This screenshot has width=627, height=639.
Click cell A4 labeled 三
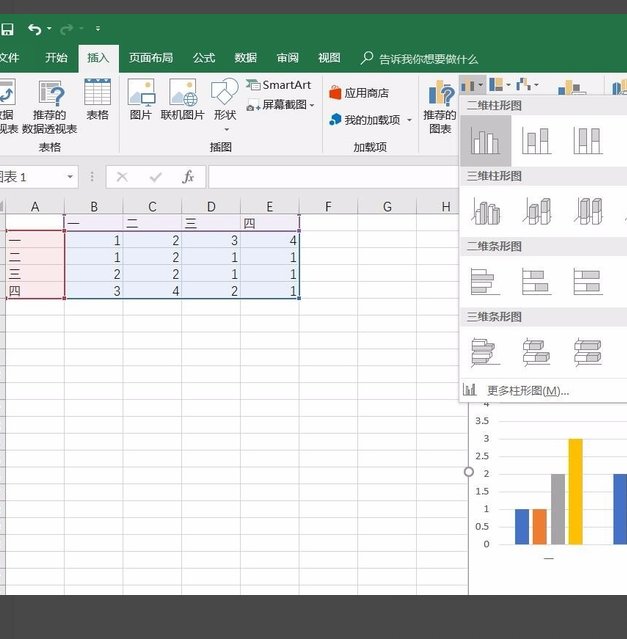(x=35, y=274)
